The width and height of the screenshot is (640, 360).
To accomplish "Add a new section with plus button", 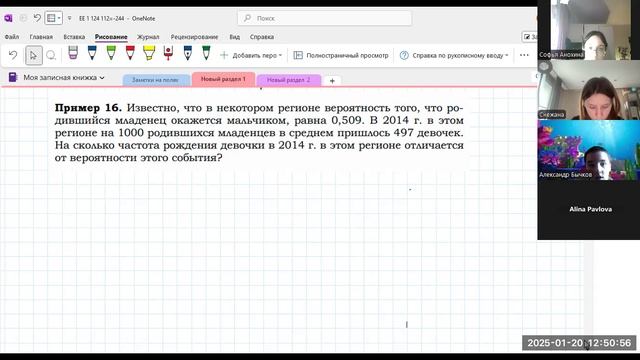I will [332, 81].
